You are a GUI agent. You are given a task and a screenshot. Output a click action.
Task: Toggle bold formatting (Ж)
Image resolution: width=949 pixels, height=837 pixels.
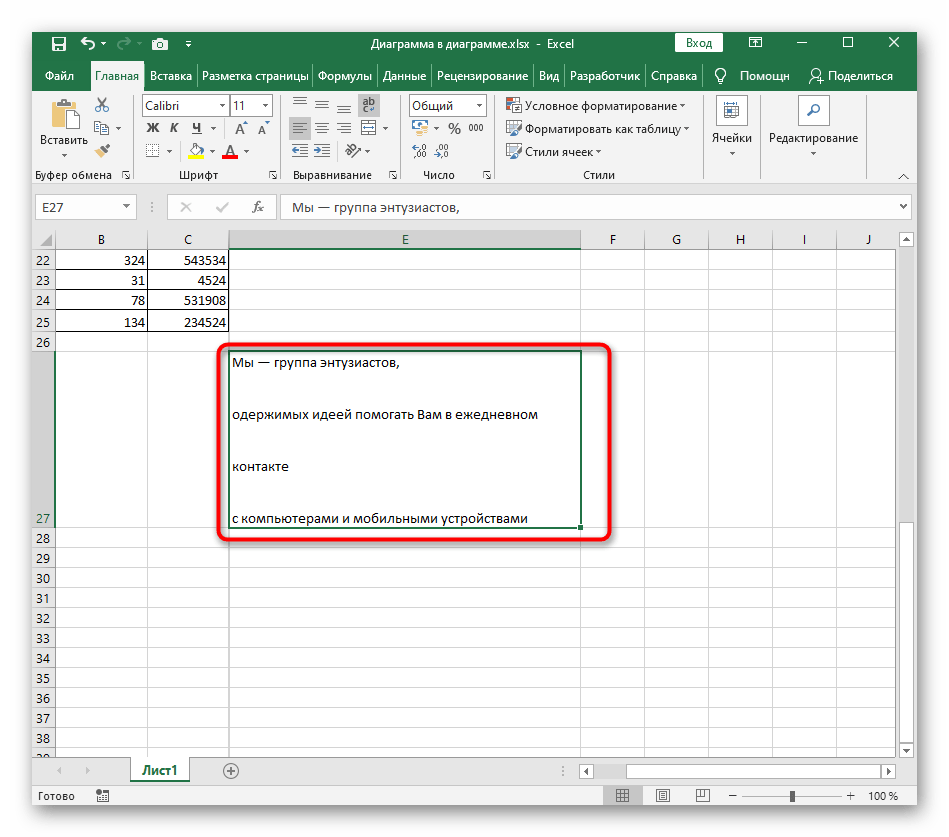point(153,128)
